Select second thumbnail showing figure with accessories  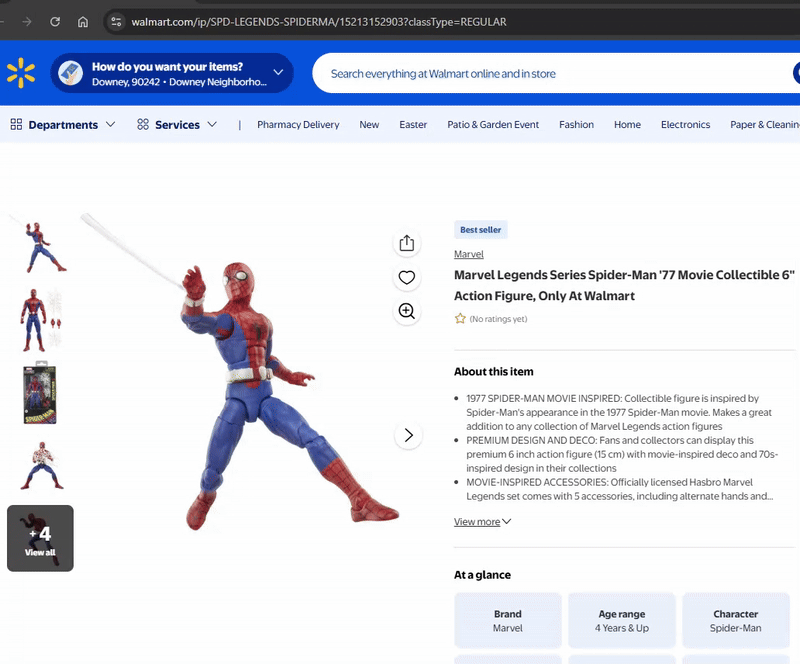40,321
